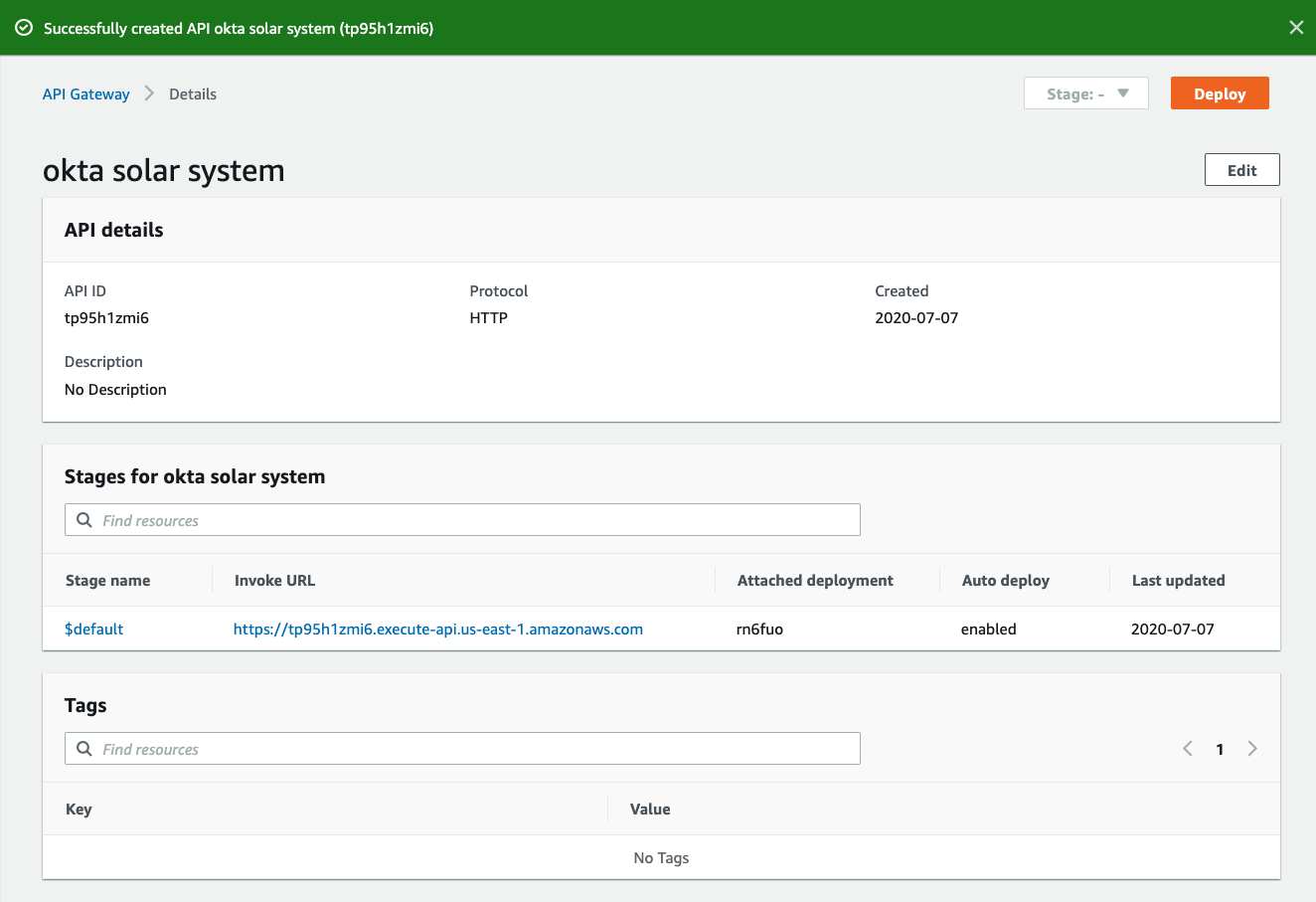Select the No Description text
Image resolution: width=1316 pixels, height=902 pixels.
[x=115, y=390]
